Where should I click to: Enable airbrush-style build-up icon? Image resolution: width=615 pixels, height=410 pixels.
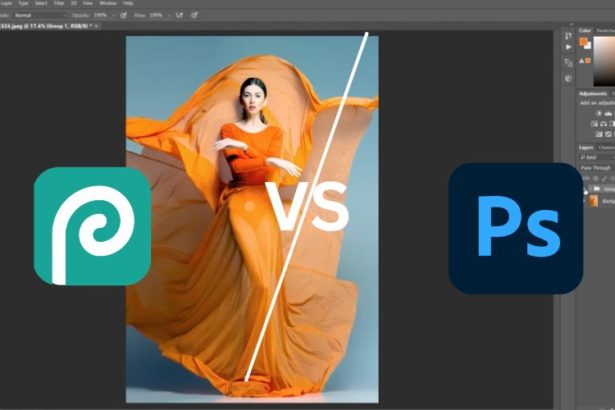coord(180,15)
